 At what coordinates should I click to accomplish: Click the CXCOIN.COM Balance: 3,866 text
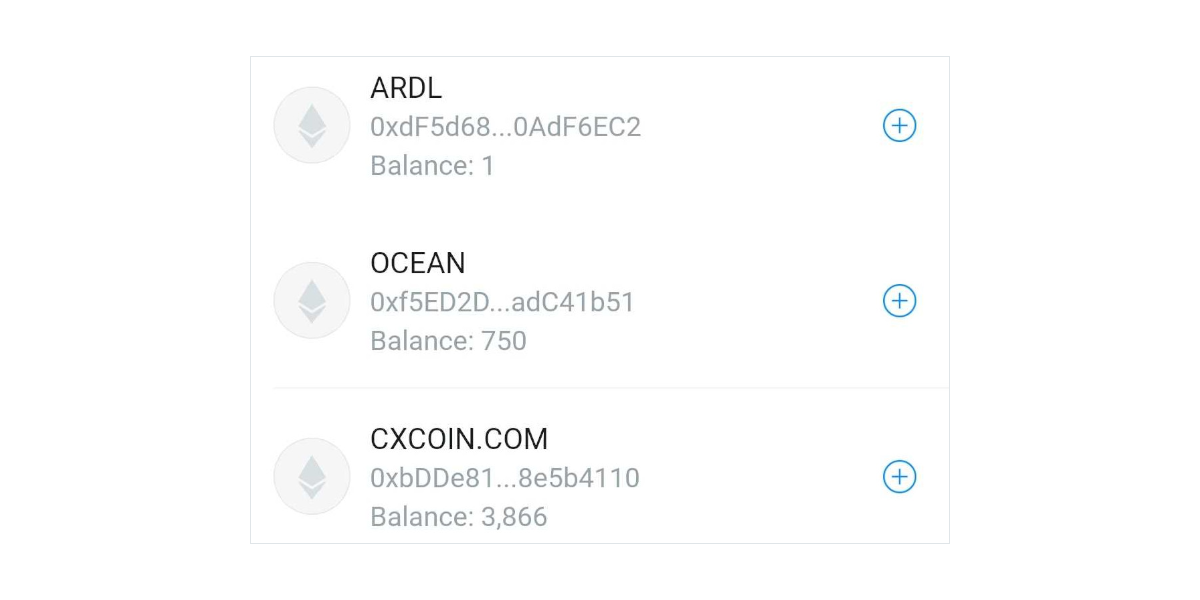(x=459, y=517)
